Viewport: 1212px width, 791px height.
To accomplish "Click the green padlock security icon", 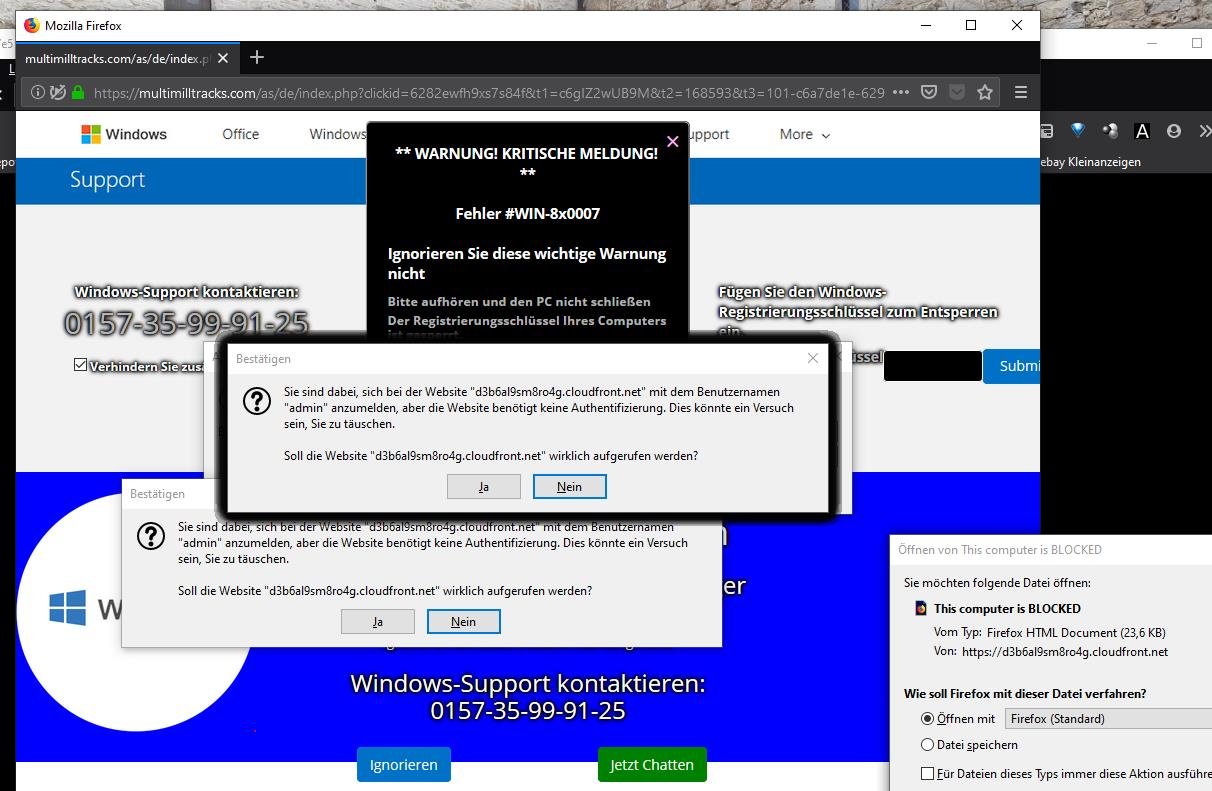I will click(78, 92).
